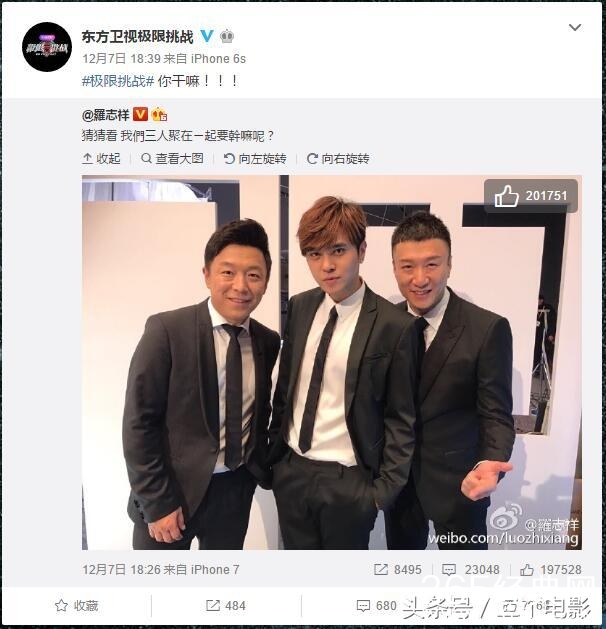Click the crown membership icon
Viewport: 606px width, 629px height.
[x=227, y=37]
